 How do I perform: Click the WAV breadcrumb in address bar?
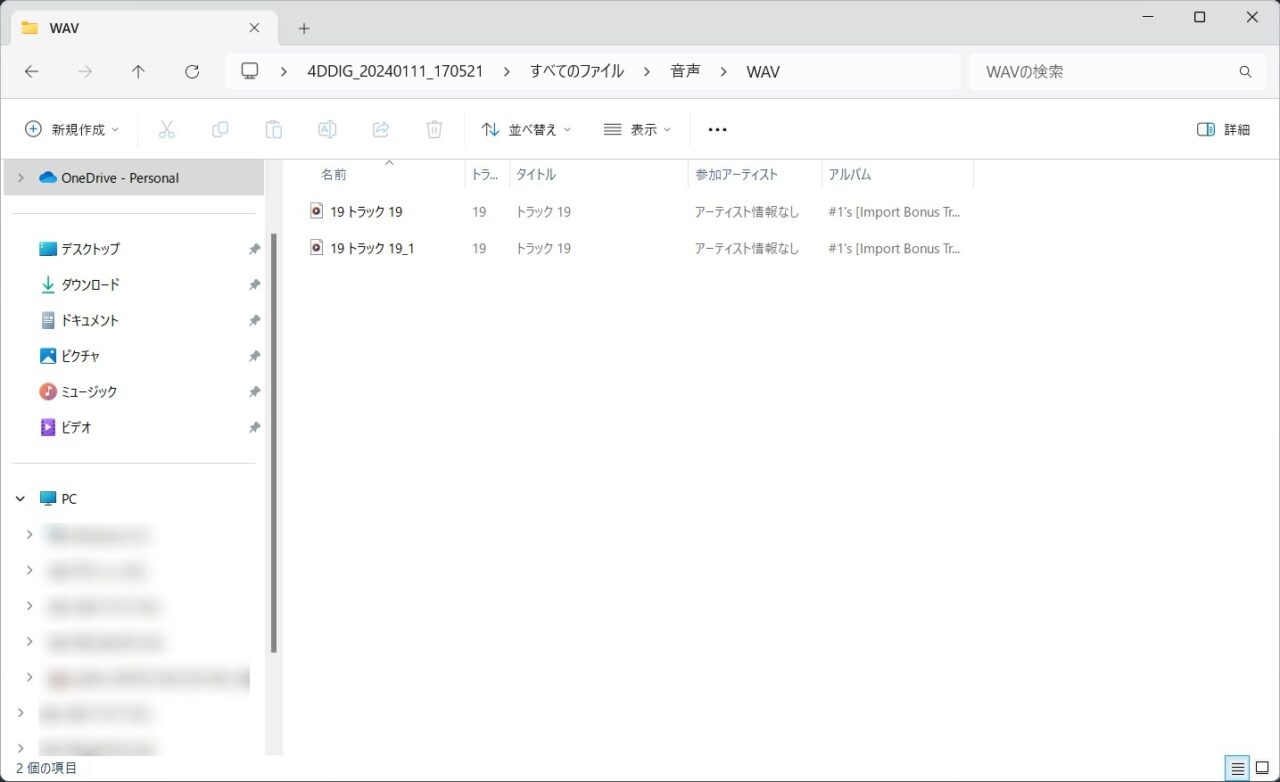click(763, 72)
